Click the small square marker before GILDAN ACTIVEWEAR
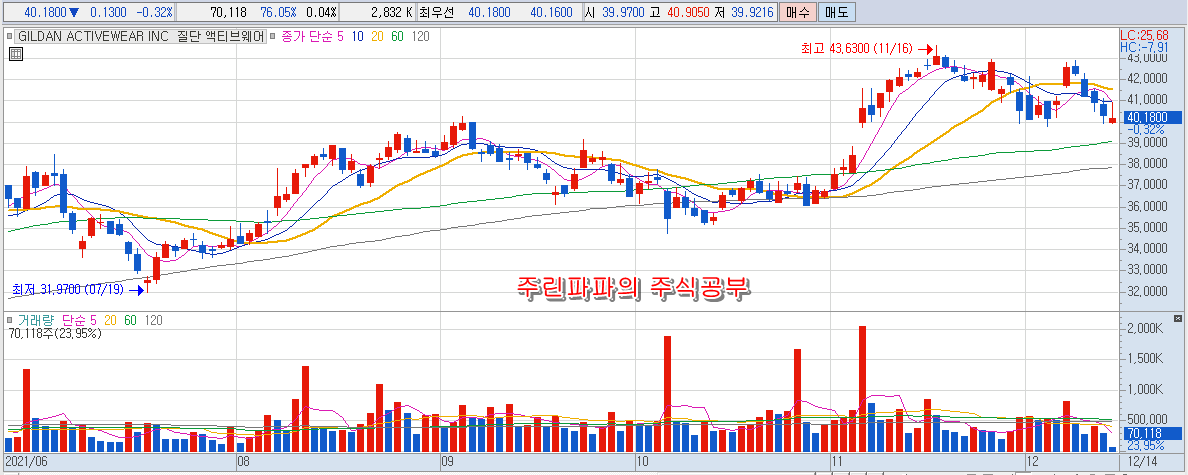 point(9,36)
